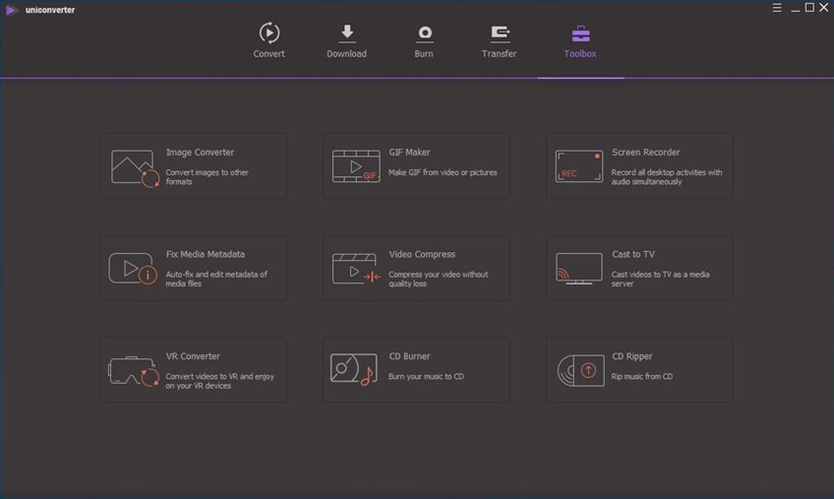Screen dimensions: 834x499
Task: Switch to the Convert tab label
Action: point(269,54)
